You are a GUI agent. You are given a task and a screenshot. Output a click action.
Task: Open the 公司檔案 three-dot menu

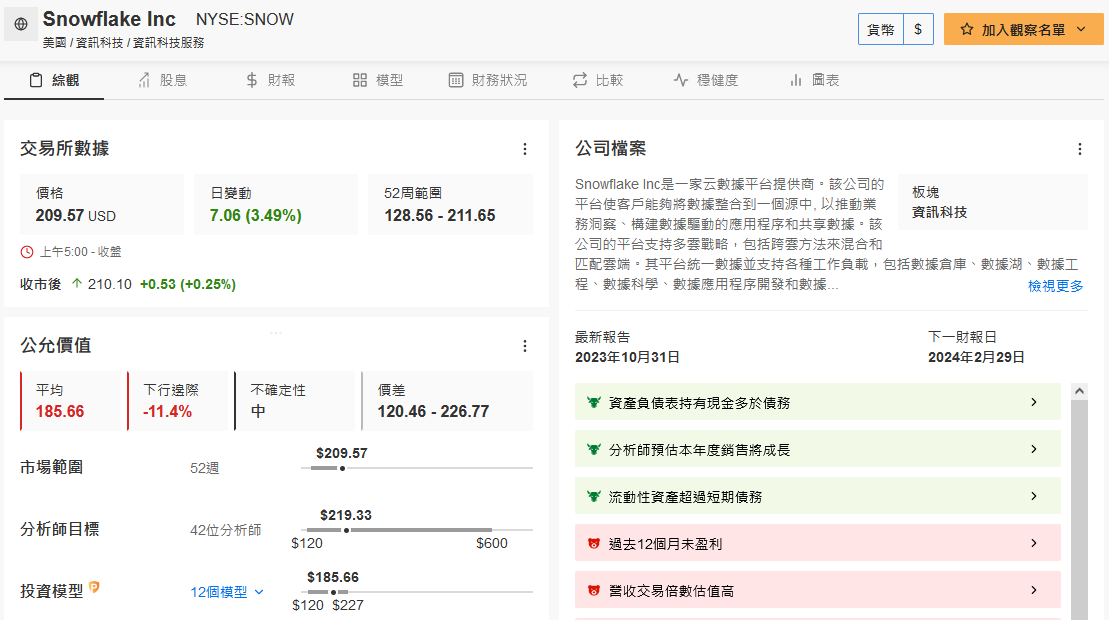1079,149
